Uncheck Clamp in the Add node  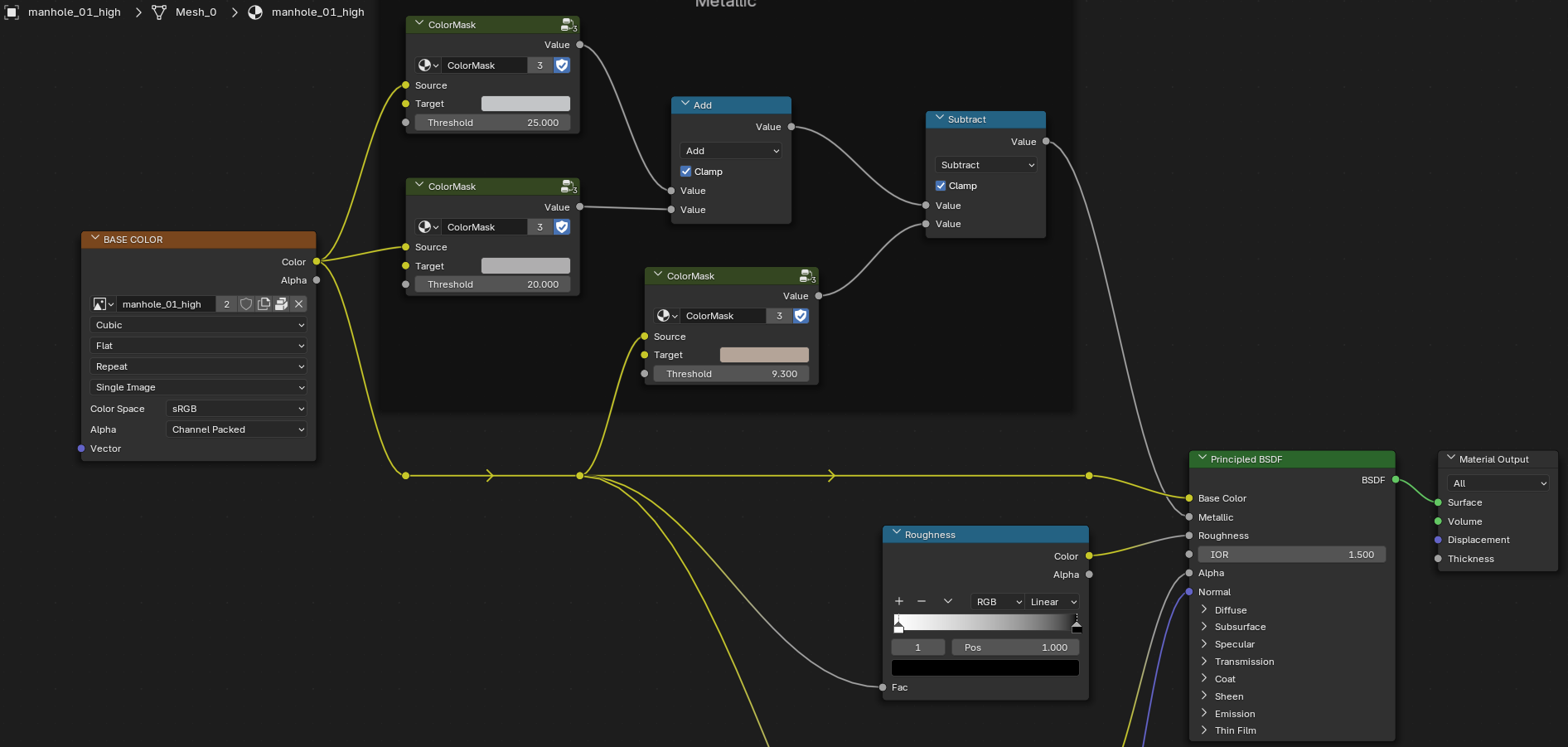686,172
